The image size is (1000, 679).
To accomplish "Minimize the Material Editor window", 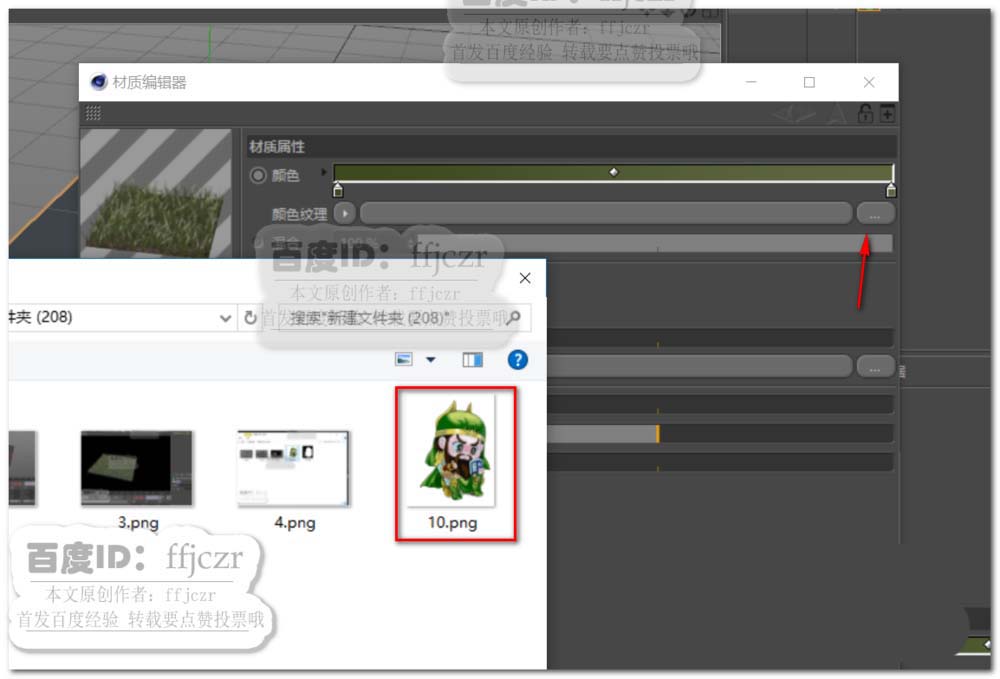I will pyautogui.click(x=751, y=82).
